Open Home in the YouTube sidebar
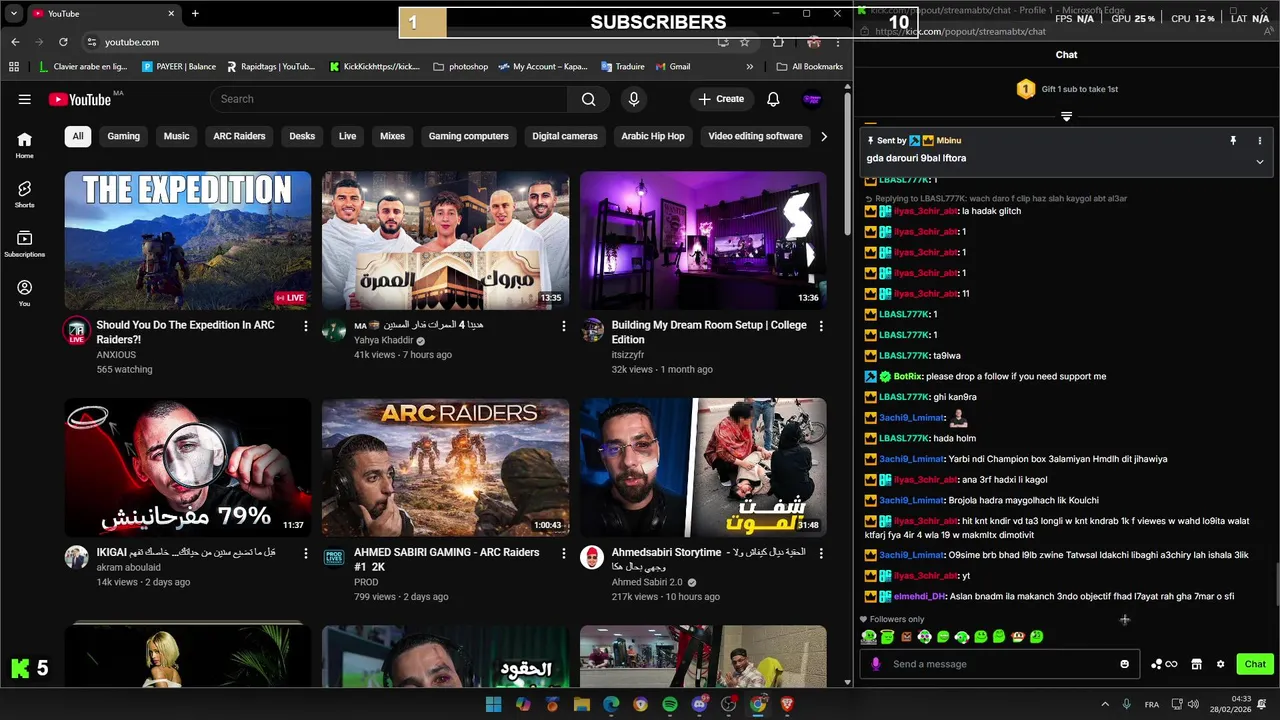1280x720 pixels. point(24,145)
